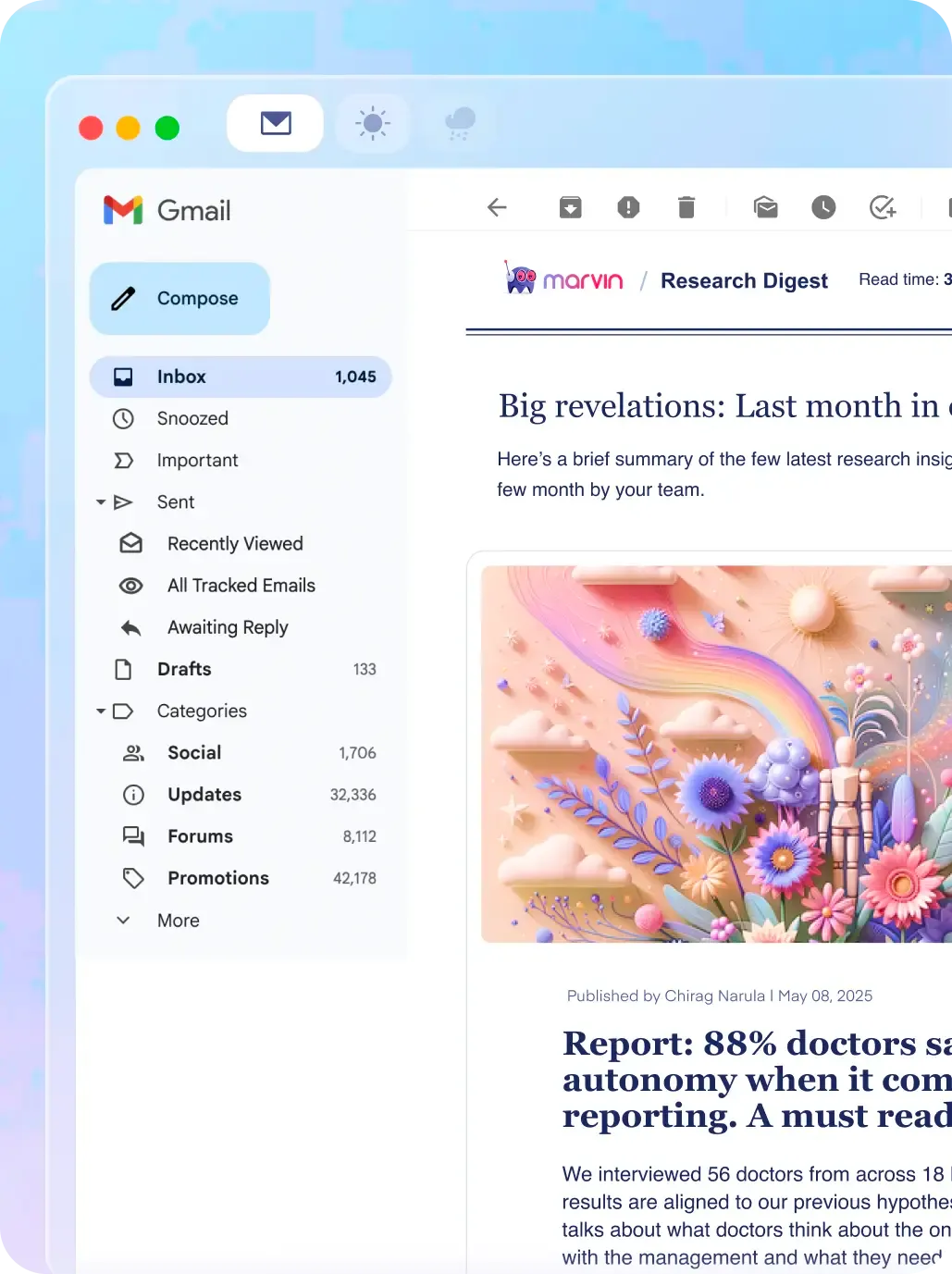Click the Social count 1,706
This screenshot has height=1274, width=952.
[357, 753]
